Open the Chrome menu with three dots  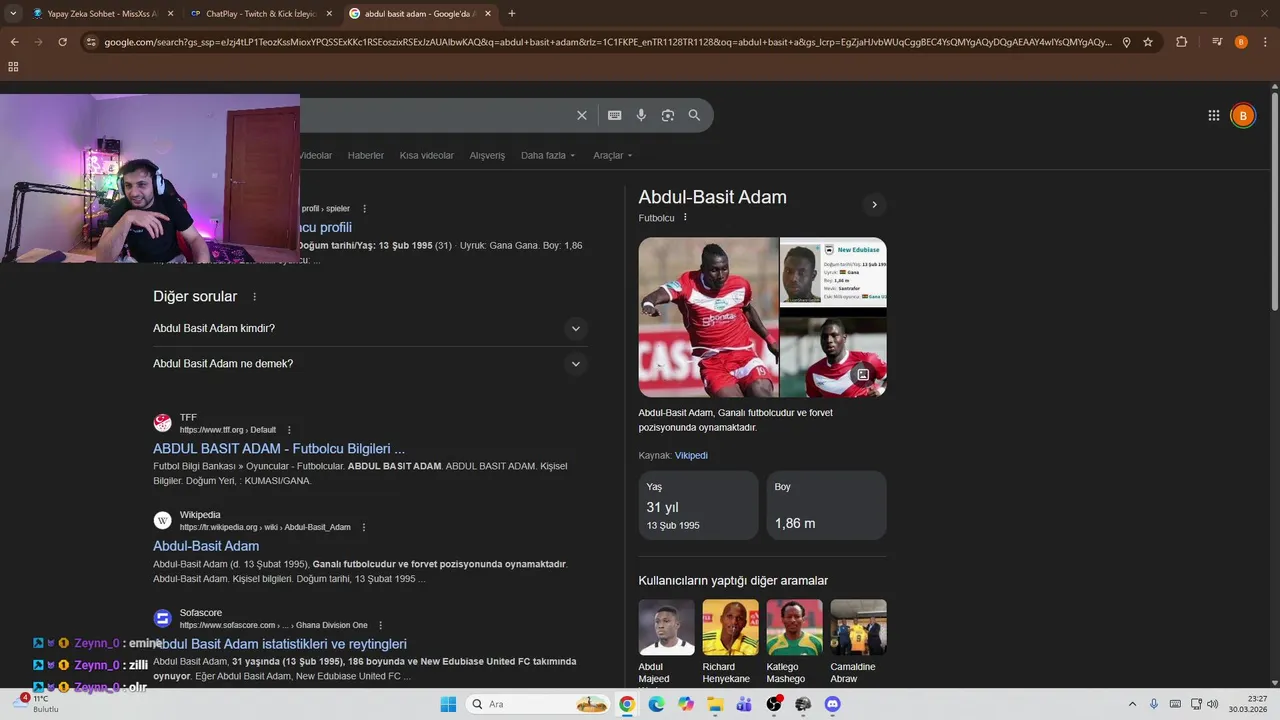(1265, 42)
